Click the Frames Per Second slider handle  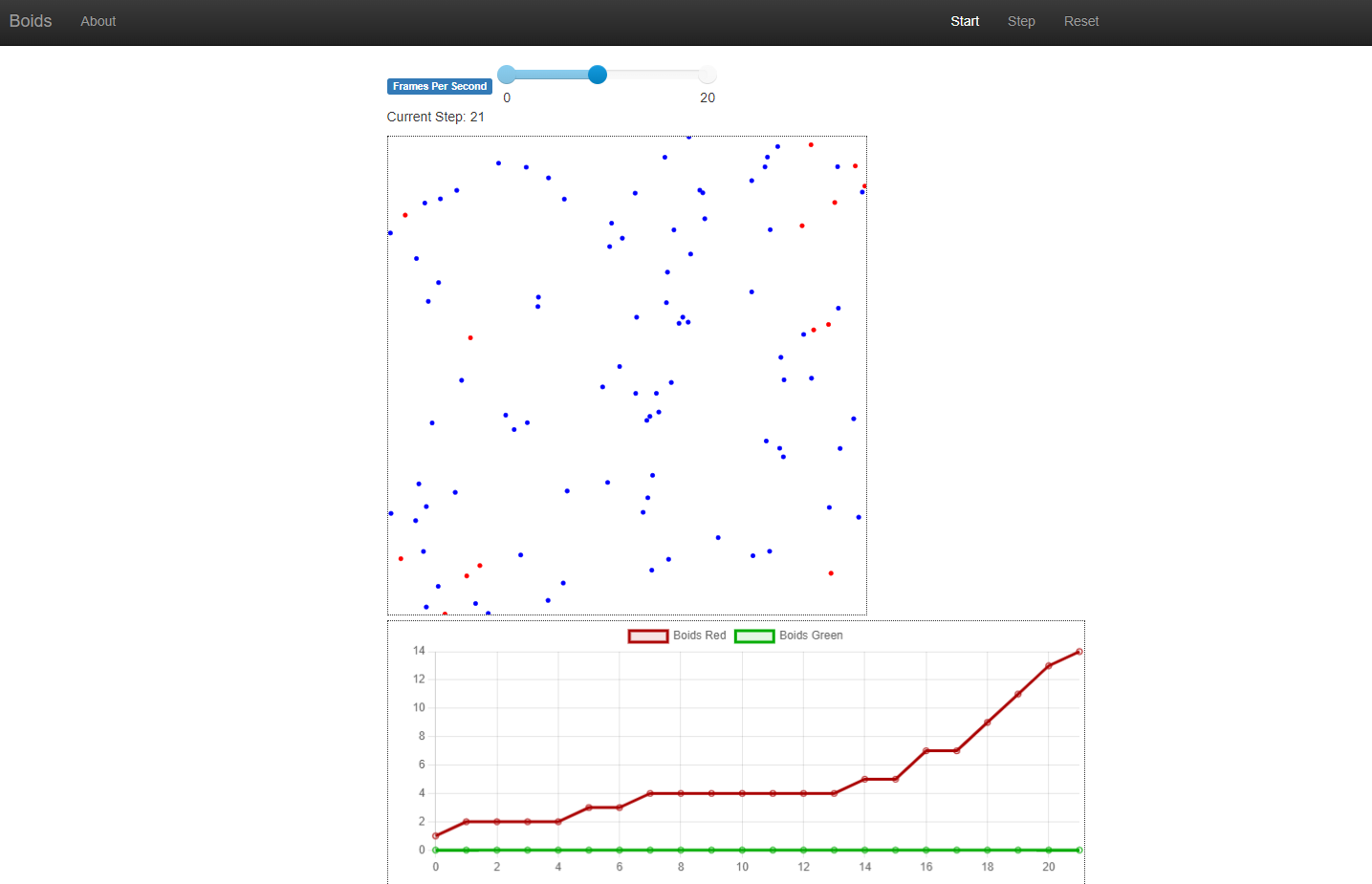coord(598,75)
